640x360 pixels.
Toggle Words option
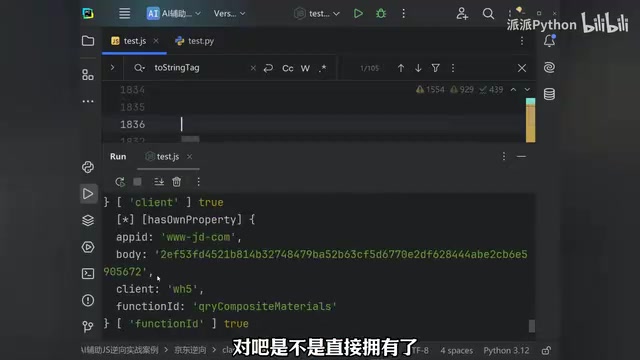coord(305,68)
